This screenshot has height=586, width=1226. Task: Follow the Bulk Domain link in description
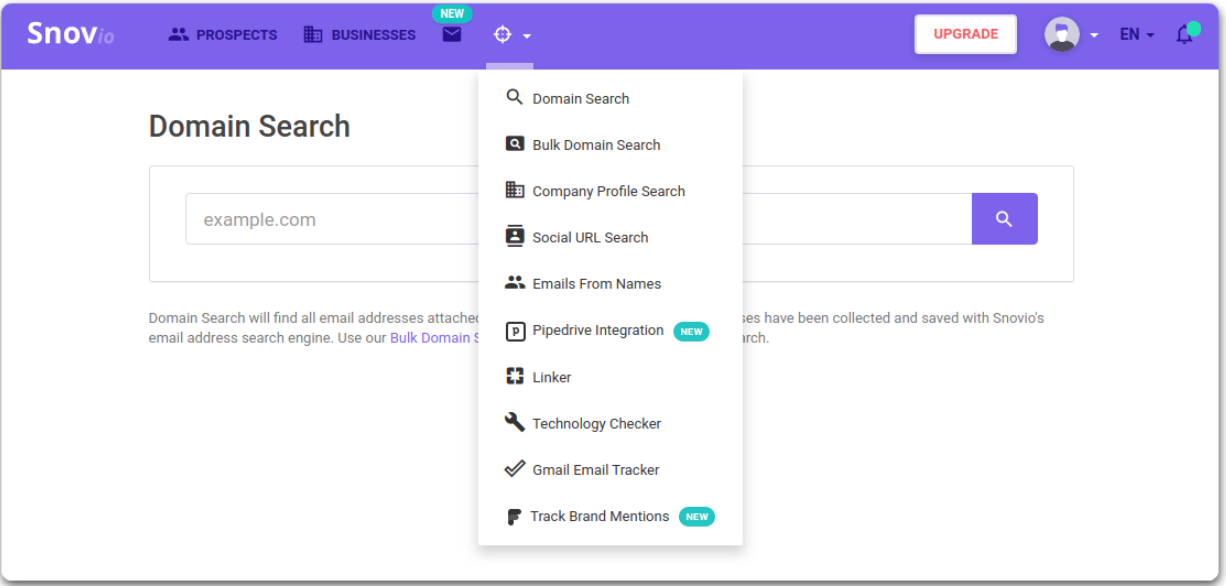(434, 338)
